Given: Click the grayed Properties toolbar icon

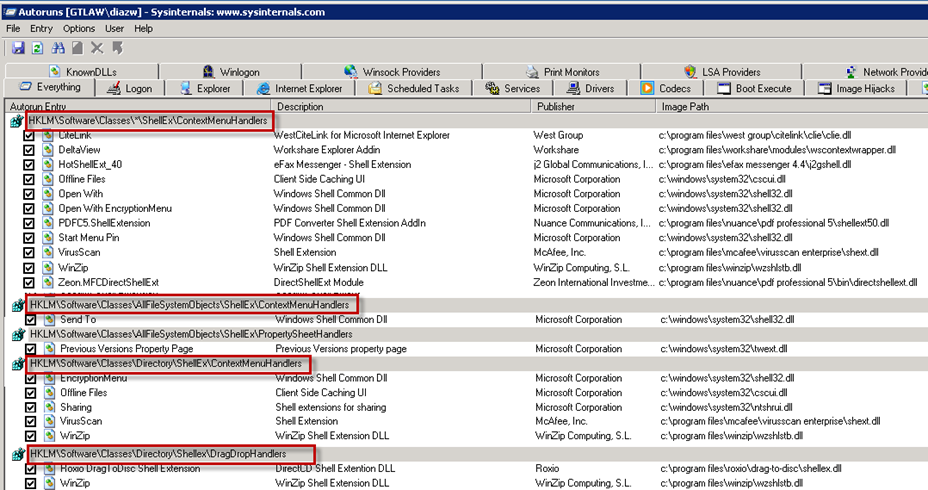Looking at the screenshot, I should pyautogui.click(x=77, y=48).
